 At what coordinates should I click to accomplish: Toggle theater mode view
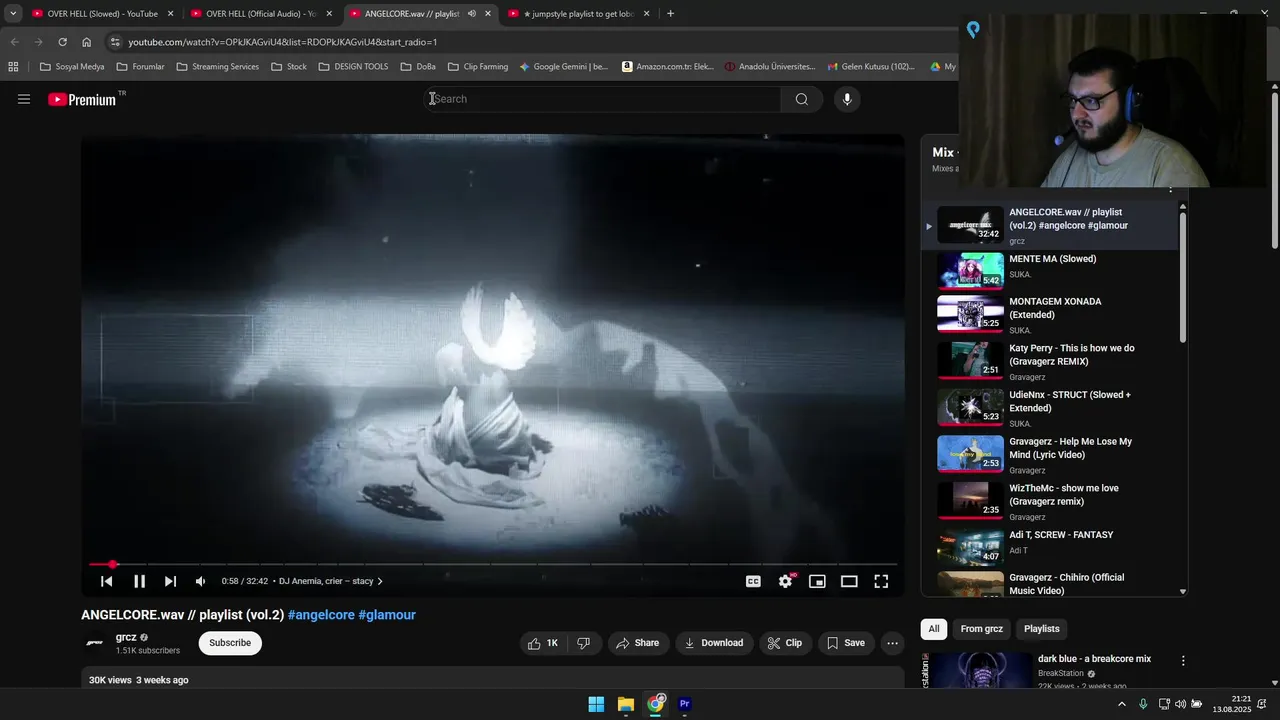(x=849, y=581)
